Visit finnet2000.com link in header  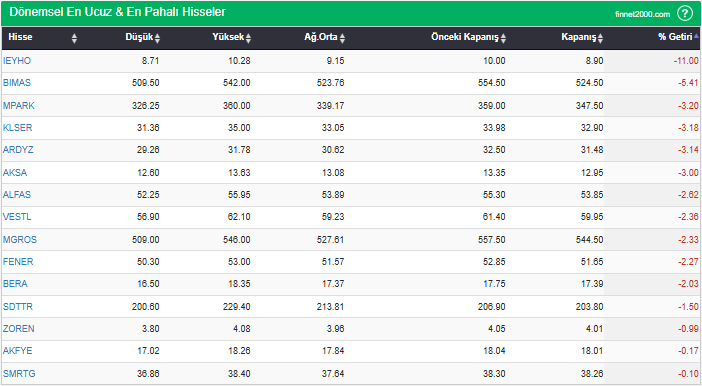(642, 14)
